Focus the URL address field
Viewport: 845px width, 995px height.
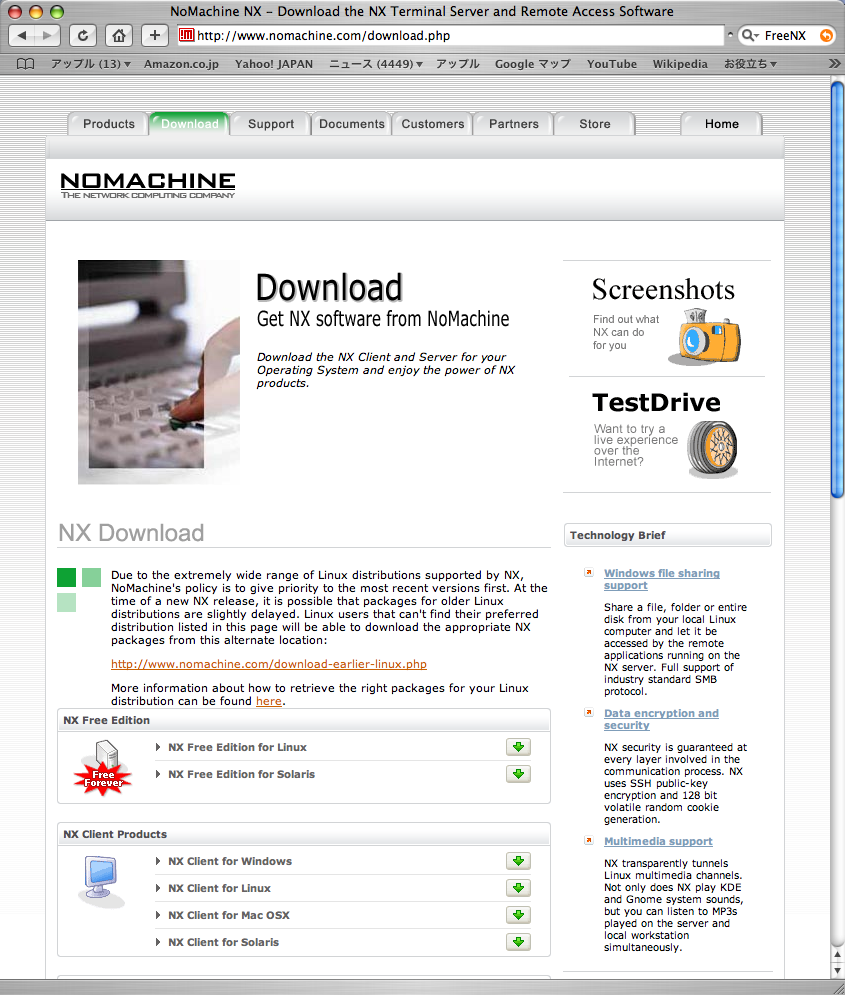(450, 36)
